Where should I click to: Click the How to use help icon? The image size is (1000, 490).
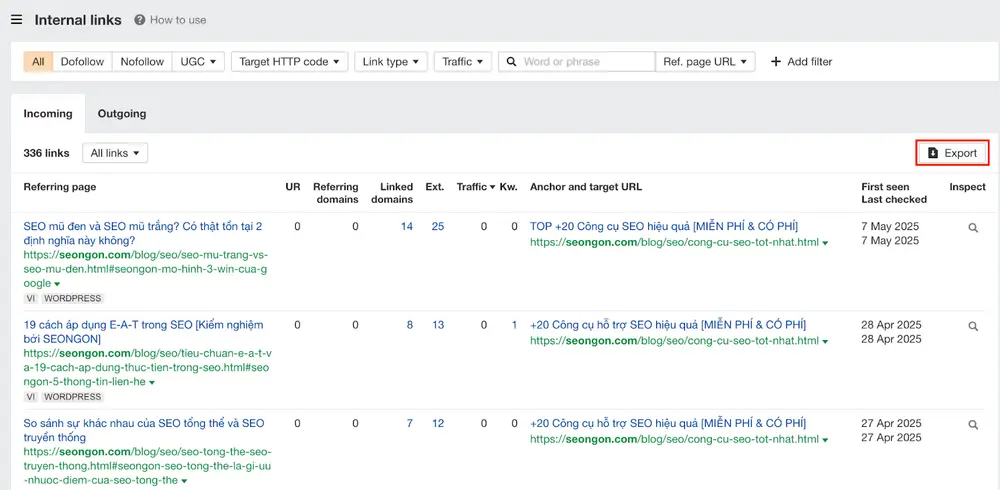click(140, 20)
